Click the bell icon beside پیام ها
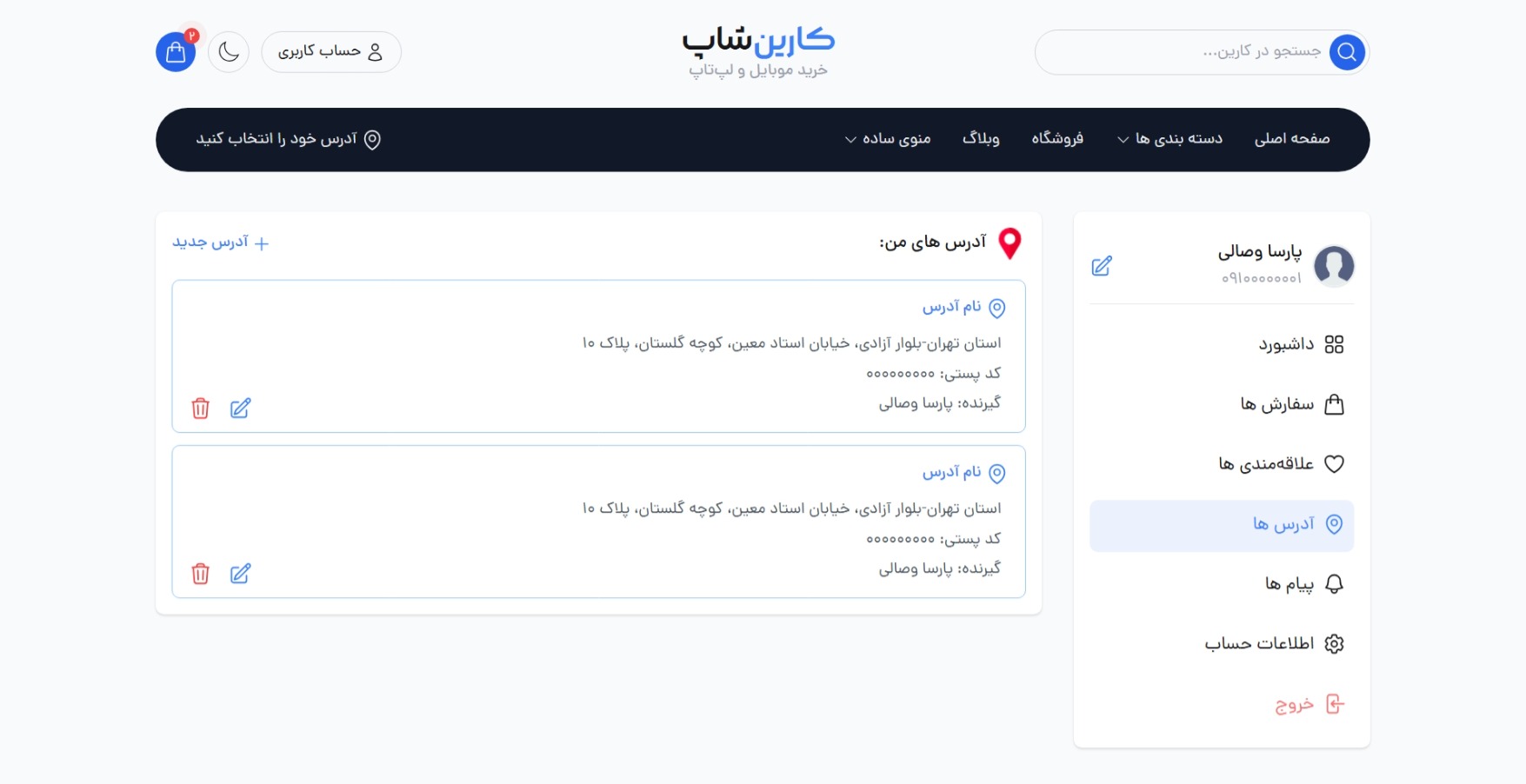 tap(1334, 584)
